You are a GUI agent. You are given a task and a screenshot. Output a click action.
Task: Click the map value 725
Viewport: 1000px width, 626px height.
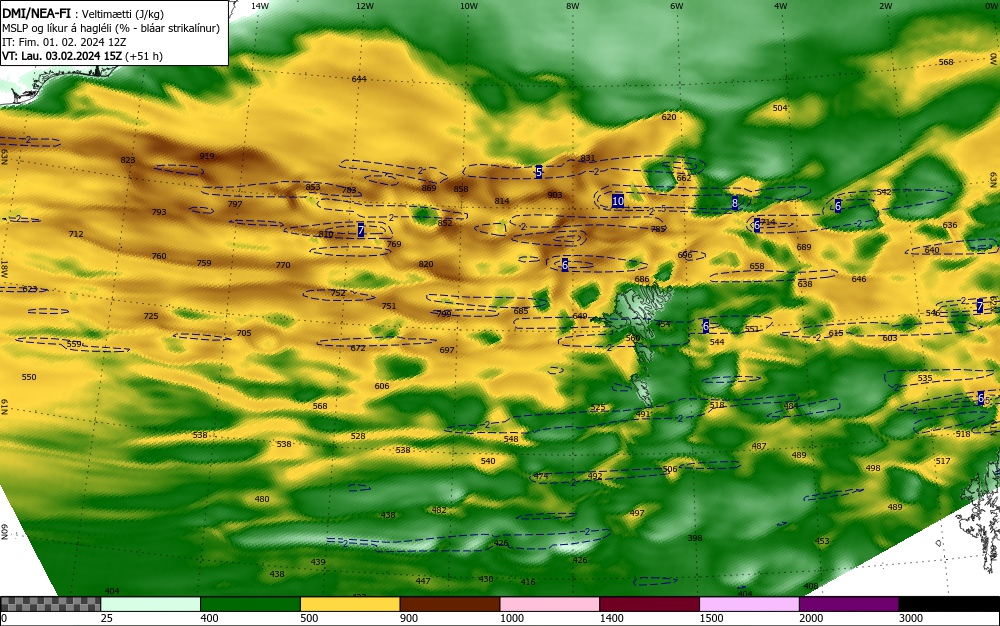151,316
